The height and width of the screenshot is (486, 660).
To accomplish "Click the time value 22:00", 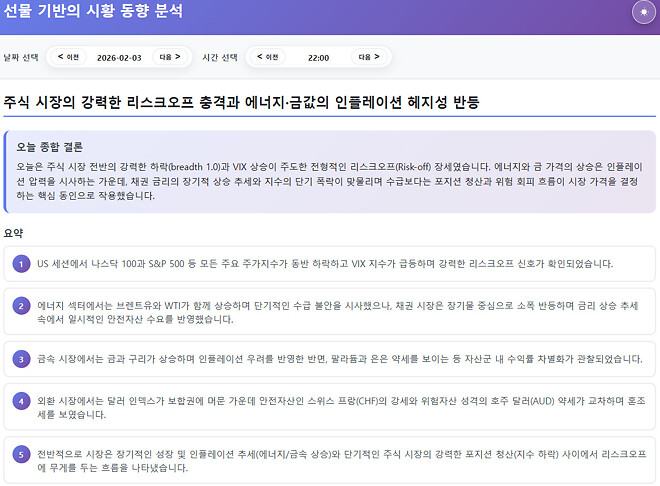I will (x=318, y=58).
